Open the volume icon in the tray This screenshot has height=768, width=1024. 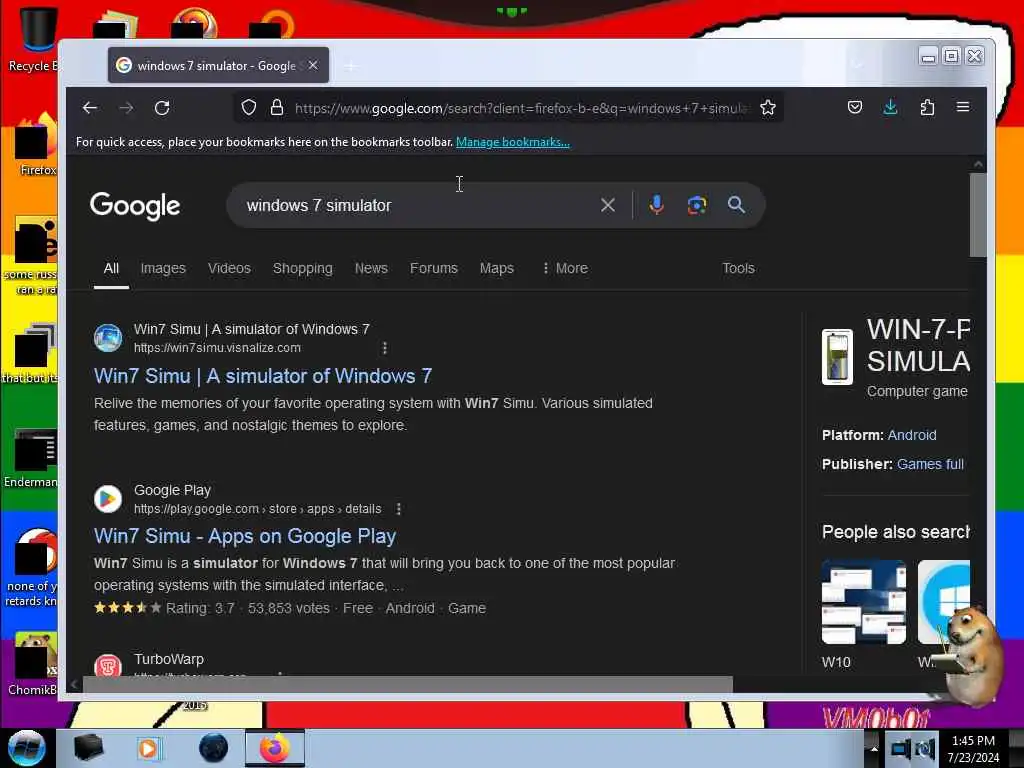[x=925, y=749]
